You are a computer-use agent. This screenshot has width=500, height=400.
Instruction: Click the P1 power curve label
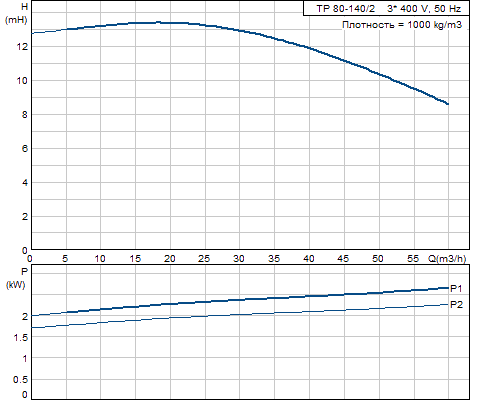(x=456, y=289)
